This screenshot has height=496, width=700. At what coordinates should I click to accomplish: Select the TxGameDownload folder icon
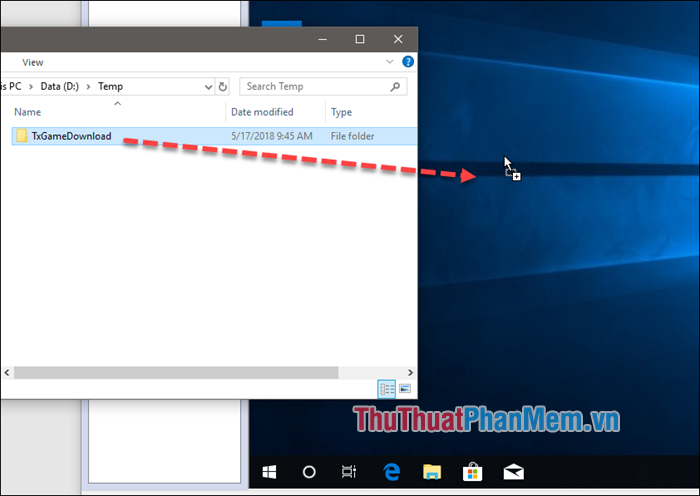click(21, 136)
